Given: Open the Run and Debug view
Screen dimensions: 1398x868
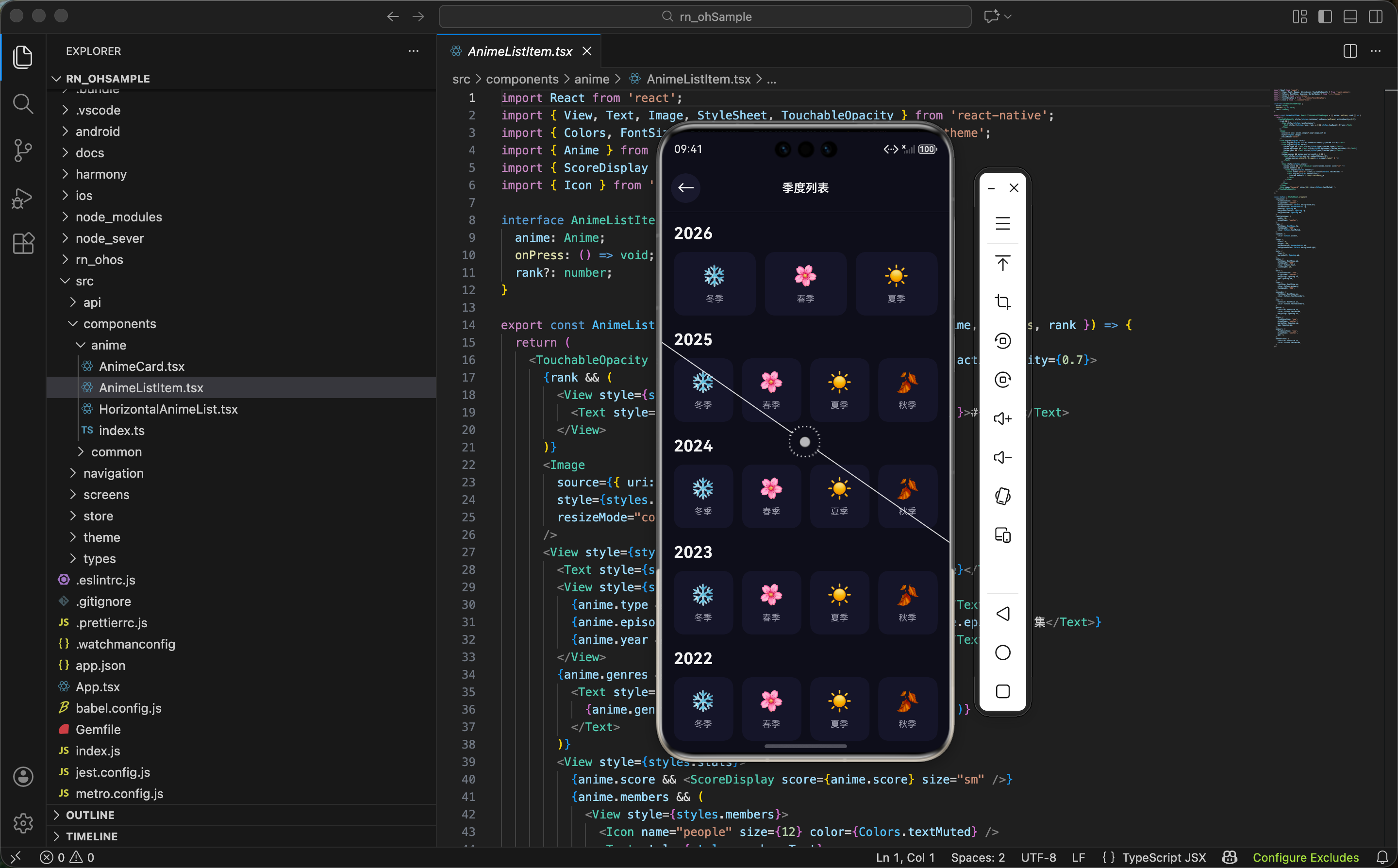Looking at the screenshot, I should click(22, 198).
